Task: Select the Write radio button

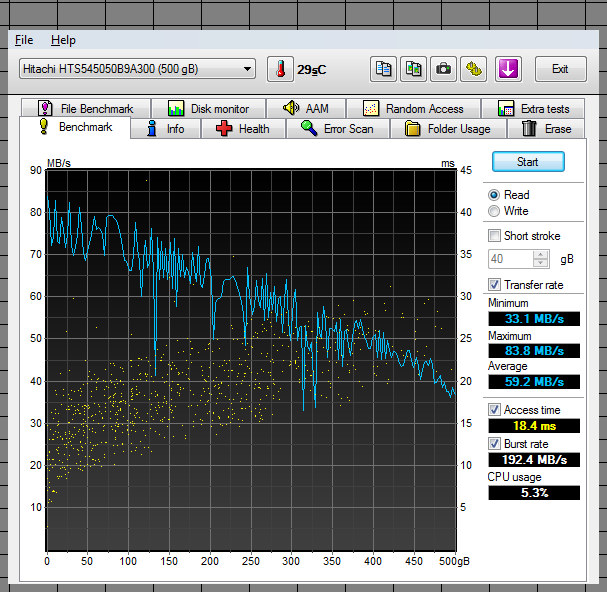Action: pos(494,211)
